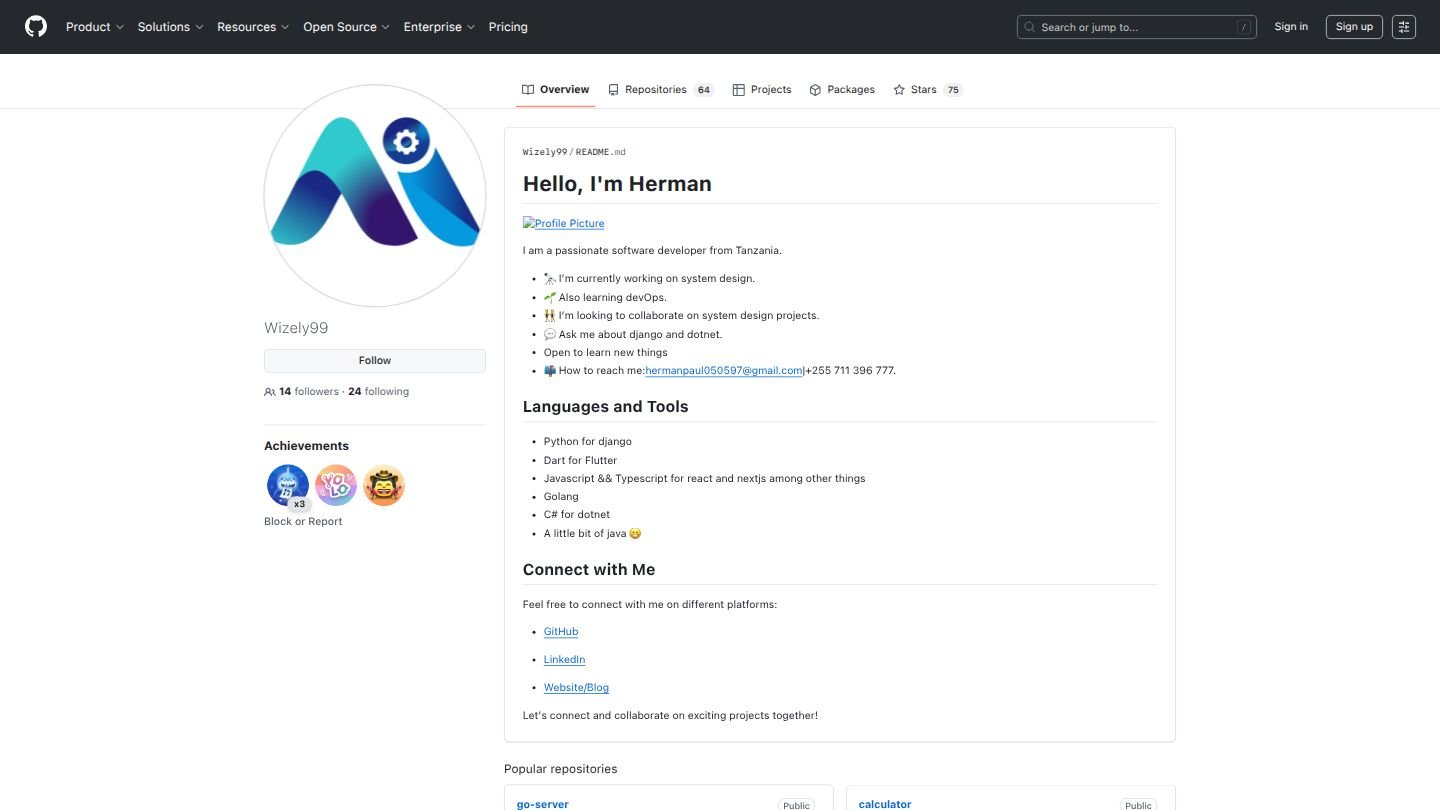The width and height of the screenshot is (1440, 810).
Task: Click the people icon beside followers count
Action: tap(270, 391)
